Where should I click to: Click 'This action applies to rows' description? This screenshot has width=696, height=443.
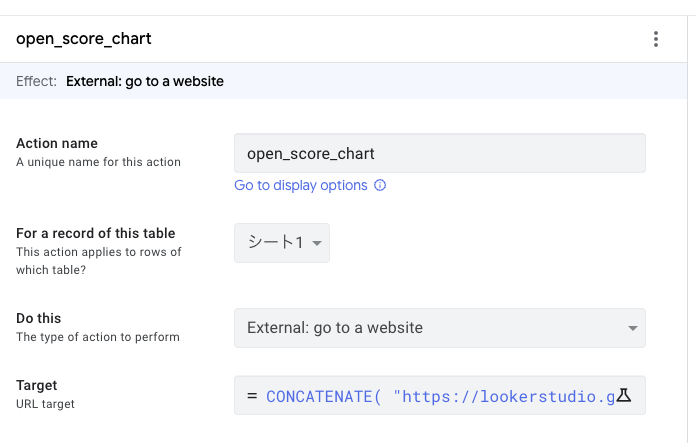coord(98,252)
